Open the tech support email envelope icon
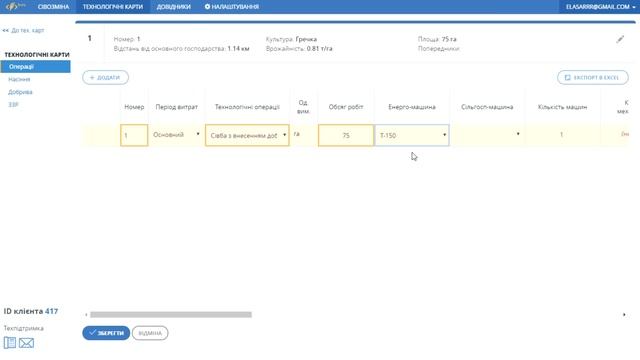This screenshot has height=360, width=640. pyautogui.click(x=27, y=343)
